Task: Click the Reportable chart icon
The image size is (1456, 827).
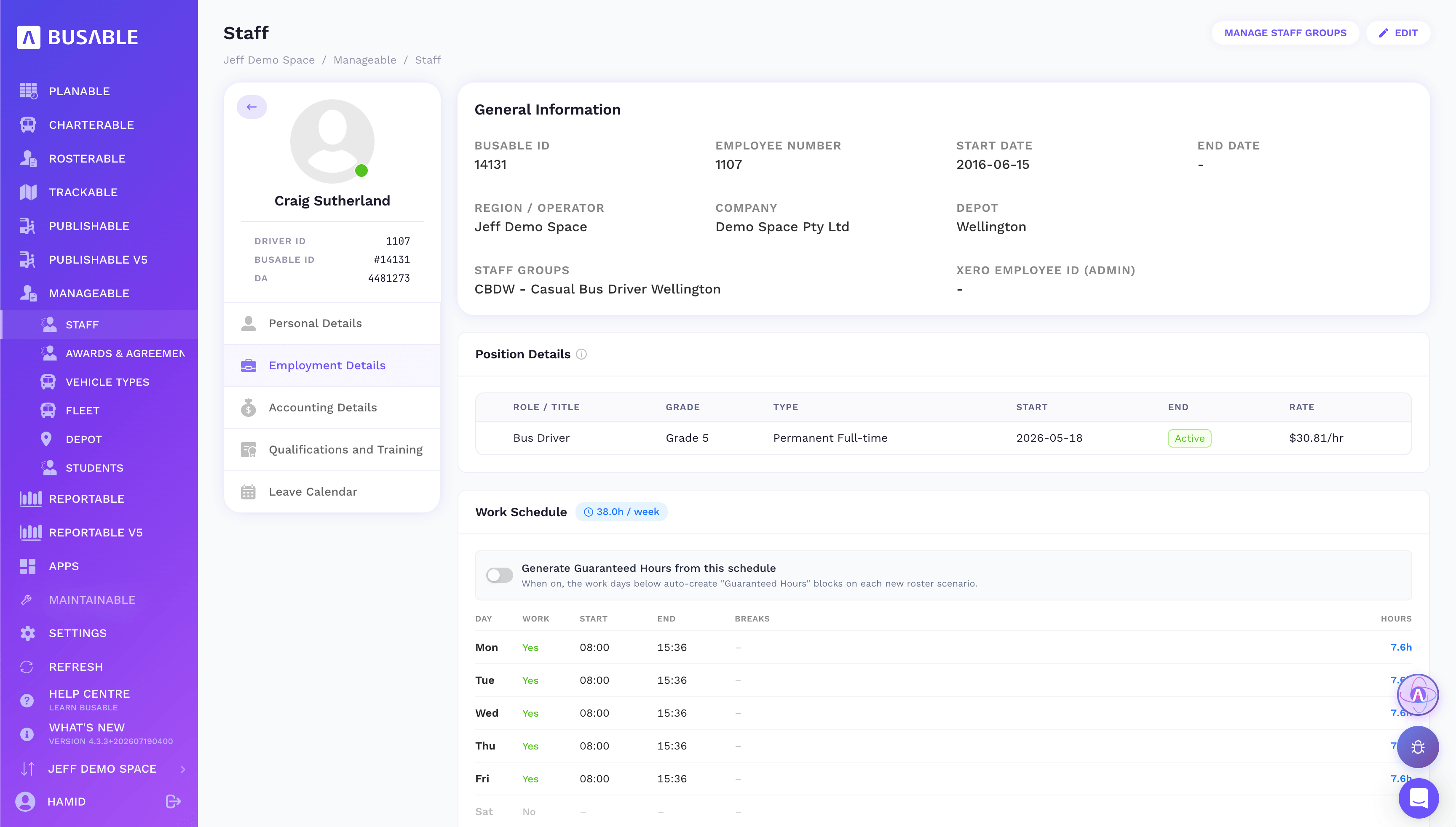Action: [x=31, y=499]
